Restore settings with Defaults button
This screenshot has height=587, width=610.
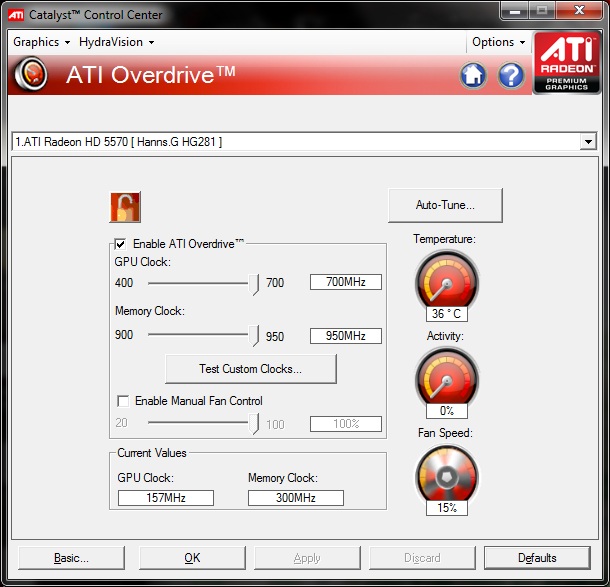tap(537, 558)
